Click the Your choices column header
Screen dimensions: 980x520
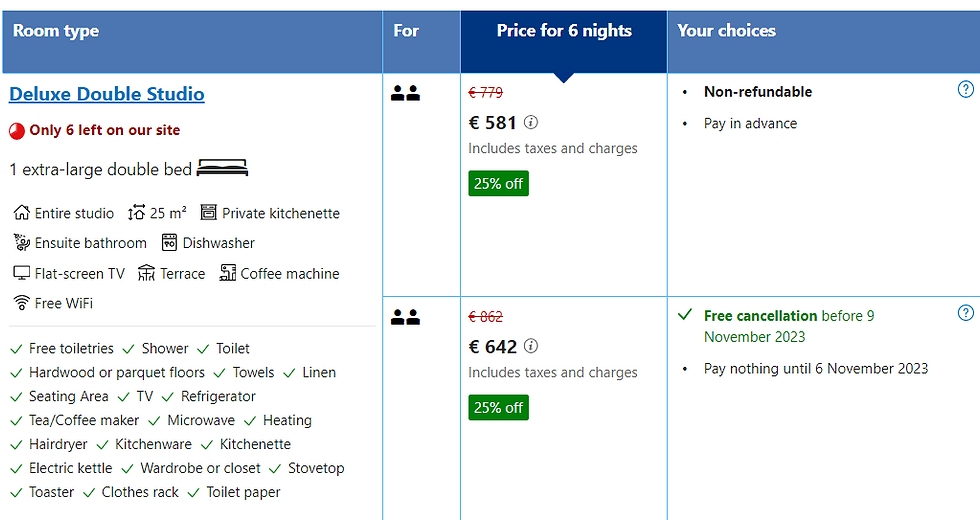coord(726,31)
